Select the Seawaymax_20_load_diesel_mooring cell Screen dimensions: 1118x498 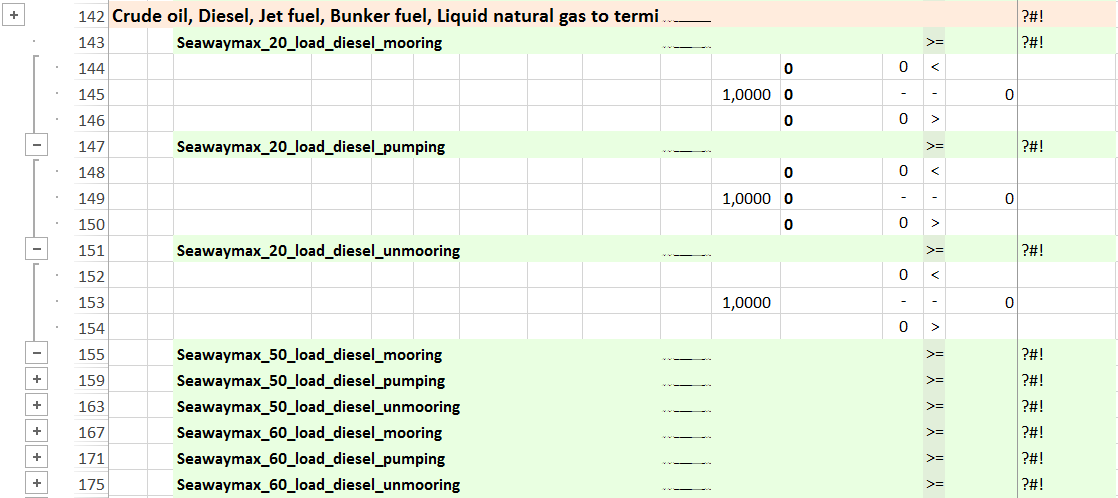(x=309, y=43)
